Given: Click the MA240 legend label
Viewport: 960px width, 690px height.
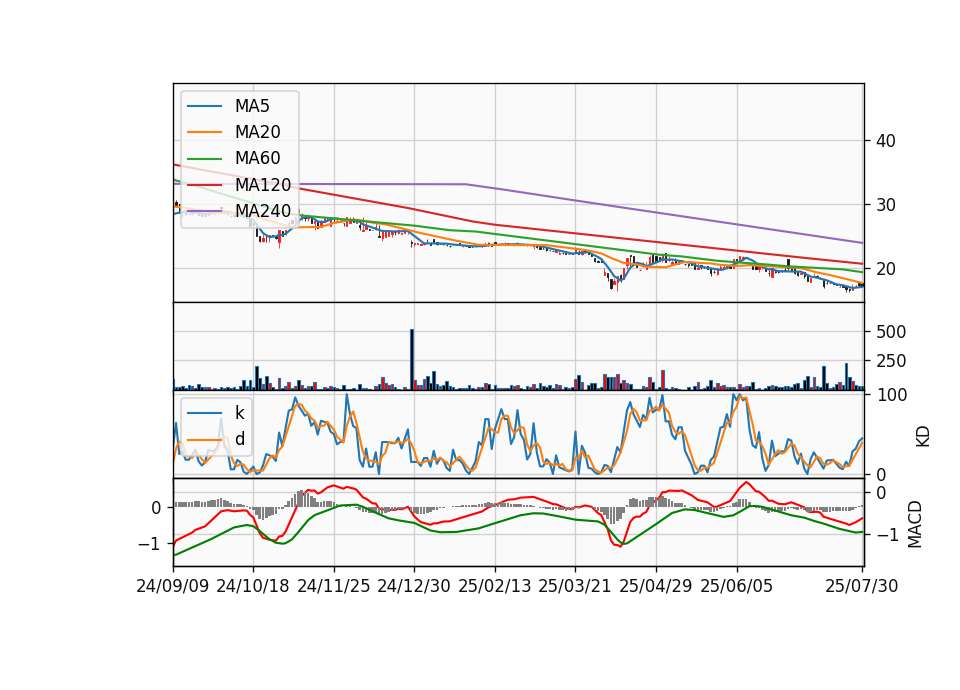Looking at the screenshot, I should click(x=263, y=211).
